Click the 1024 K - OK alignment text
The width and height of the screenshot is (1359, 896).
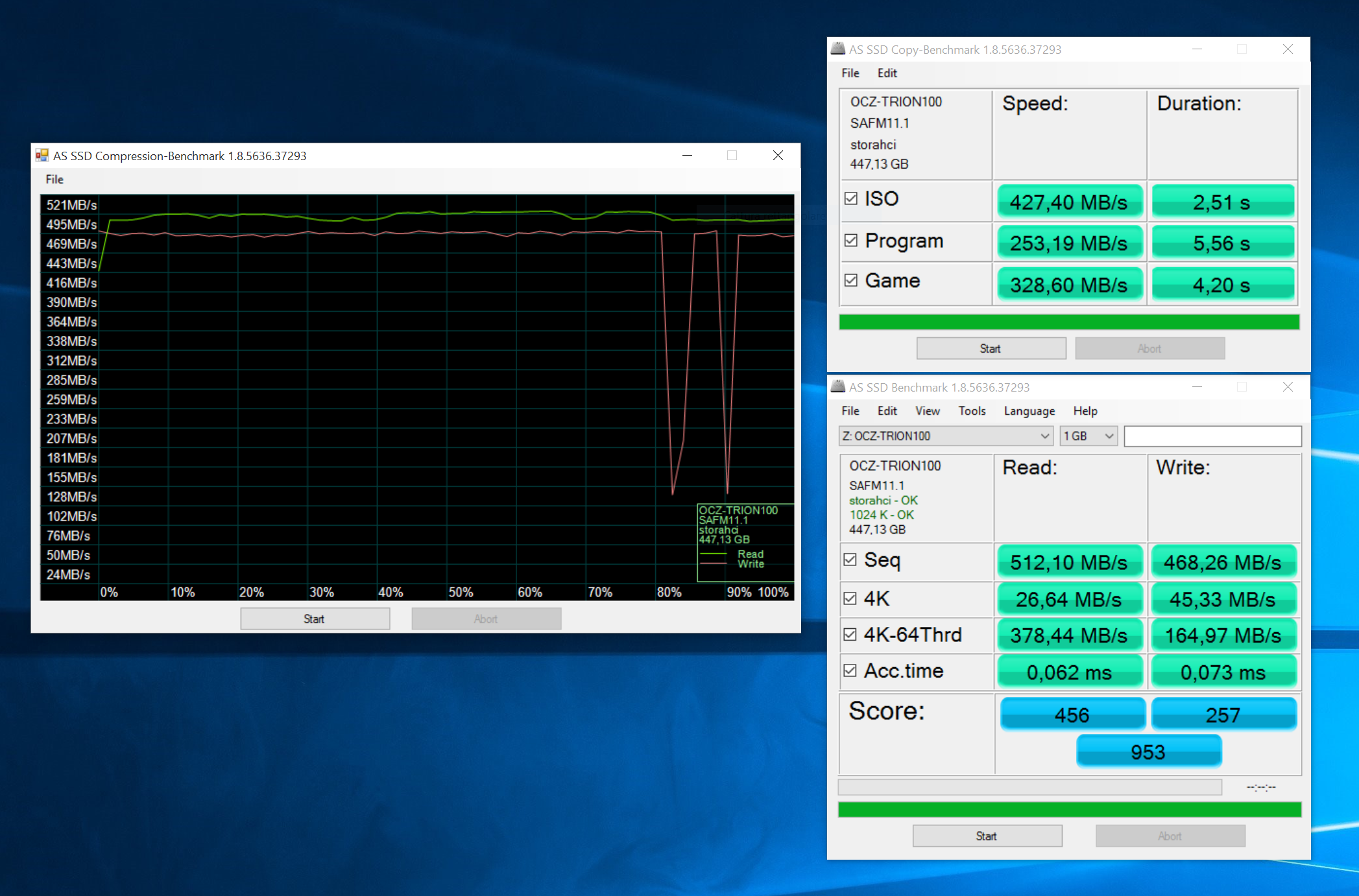[882, 515]
